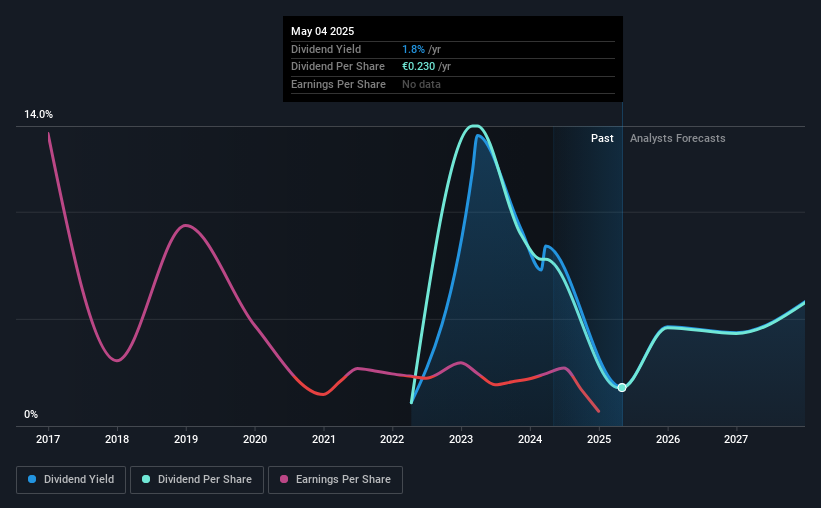
Task: Select the May 2025 data point marker
Action: click(622, 388)
